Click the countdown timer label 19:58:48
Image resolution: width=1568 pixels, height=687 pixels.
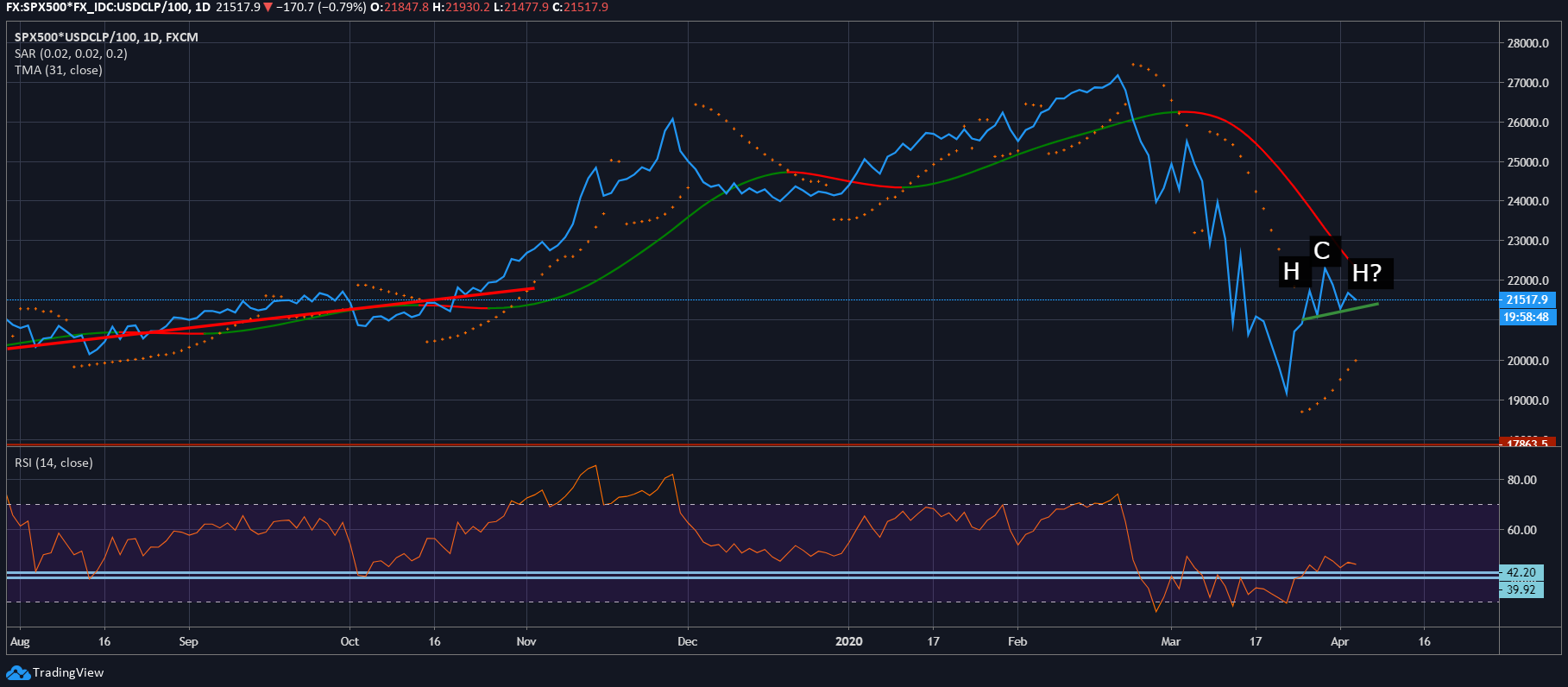coord(1527,317)
